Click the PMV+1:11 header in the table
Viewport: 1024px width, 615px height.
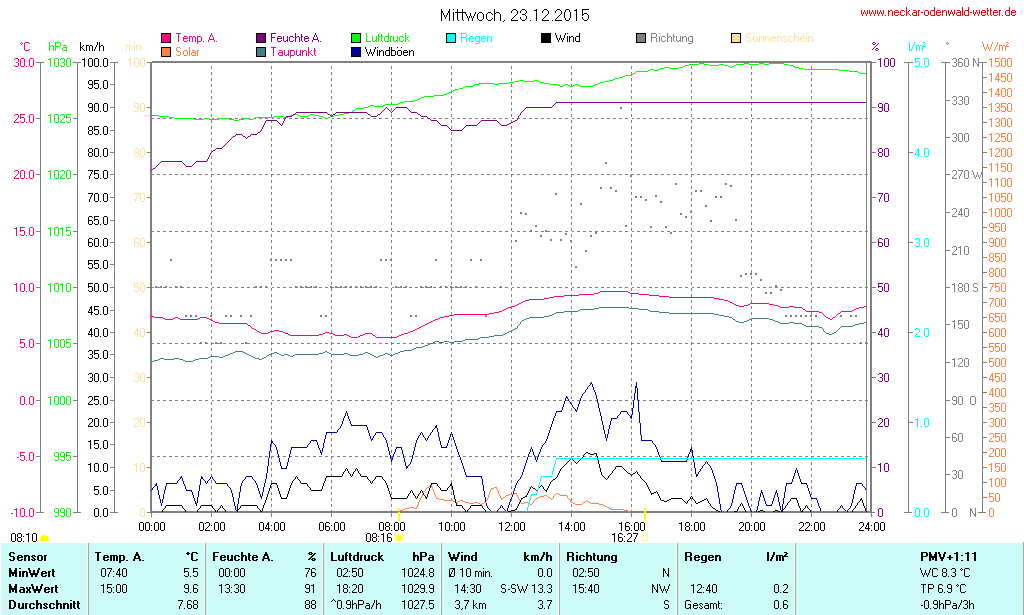point(948,556)
